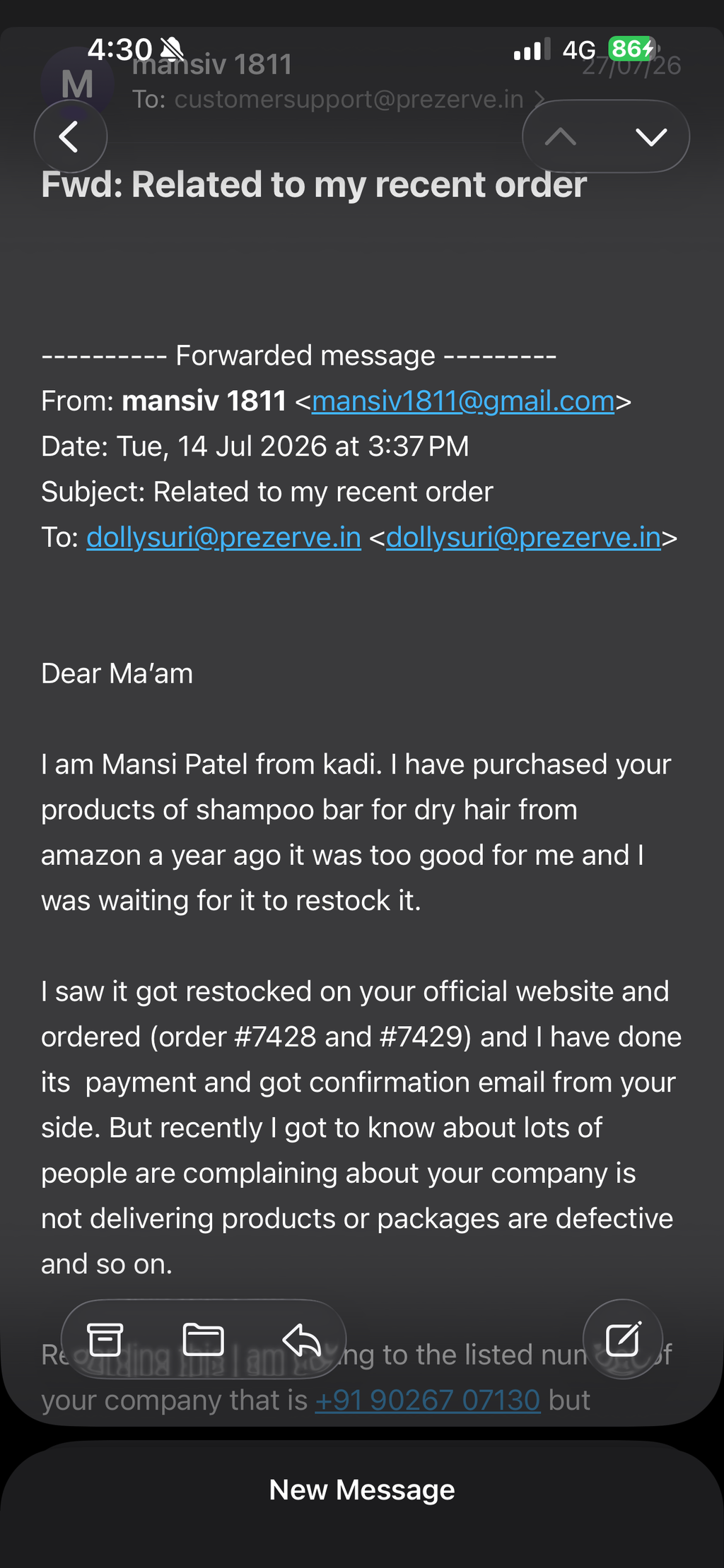Tap the muted bell silent mode icon
Screen dimensions: 724x1568
[x=172, y=49]
